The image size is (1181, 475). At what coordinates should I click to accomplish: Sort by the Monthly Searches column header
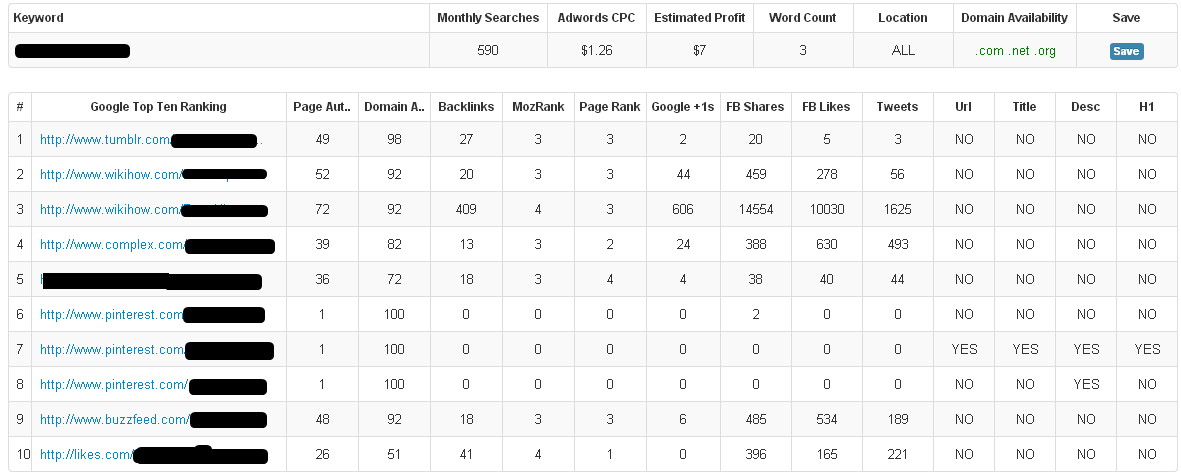pyautogui.click(x=488, y=18)
